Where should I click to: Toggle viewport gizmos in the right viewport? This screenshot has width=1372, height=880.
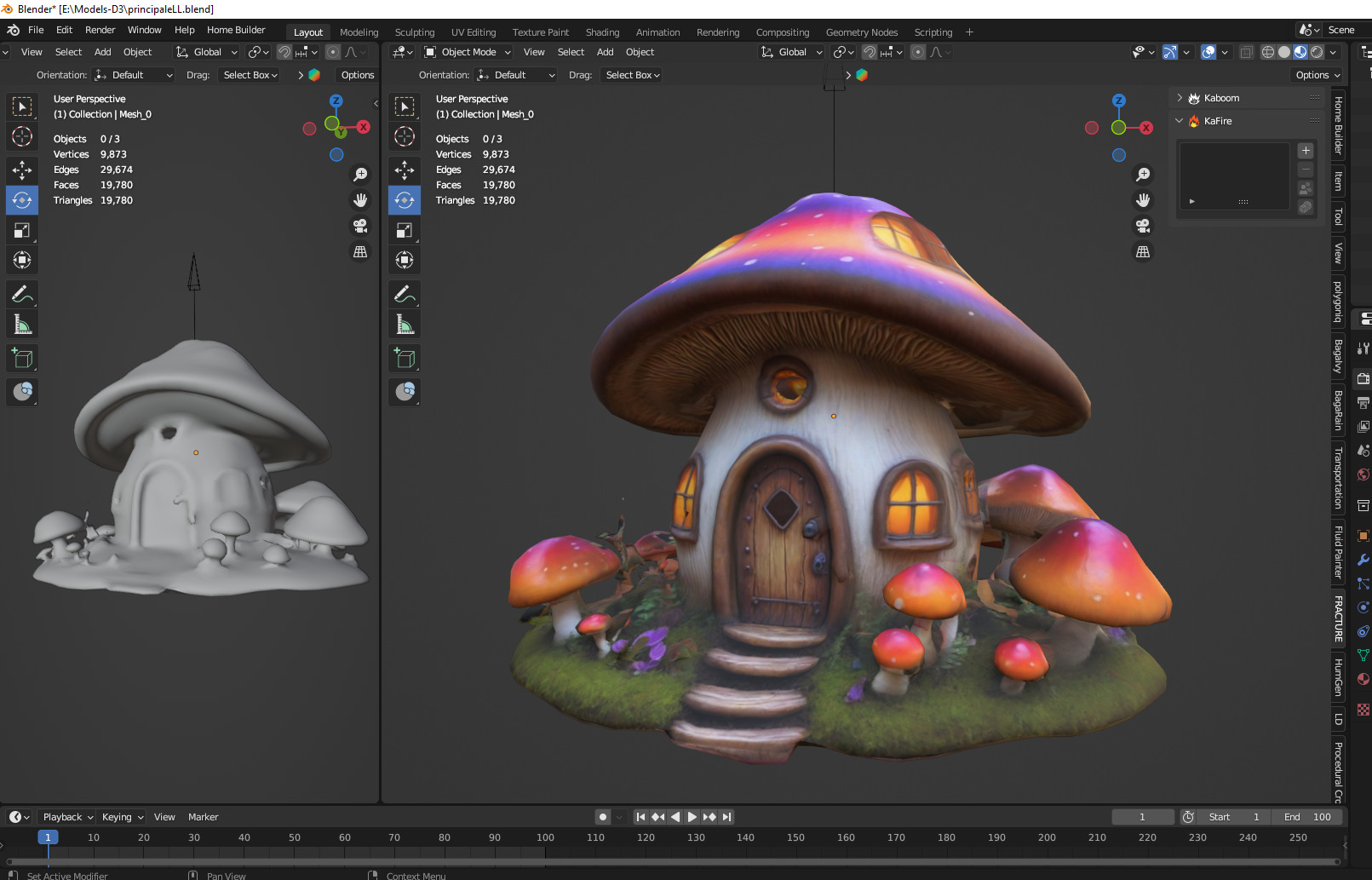pos(1170,52)
